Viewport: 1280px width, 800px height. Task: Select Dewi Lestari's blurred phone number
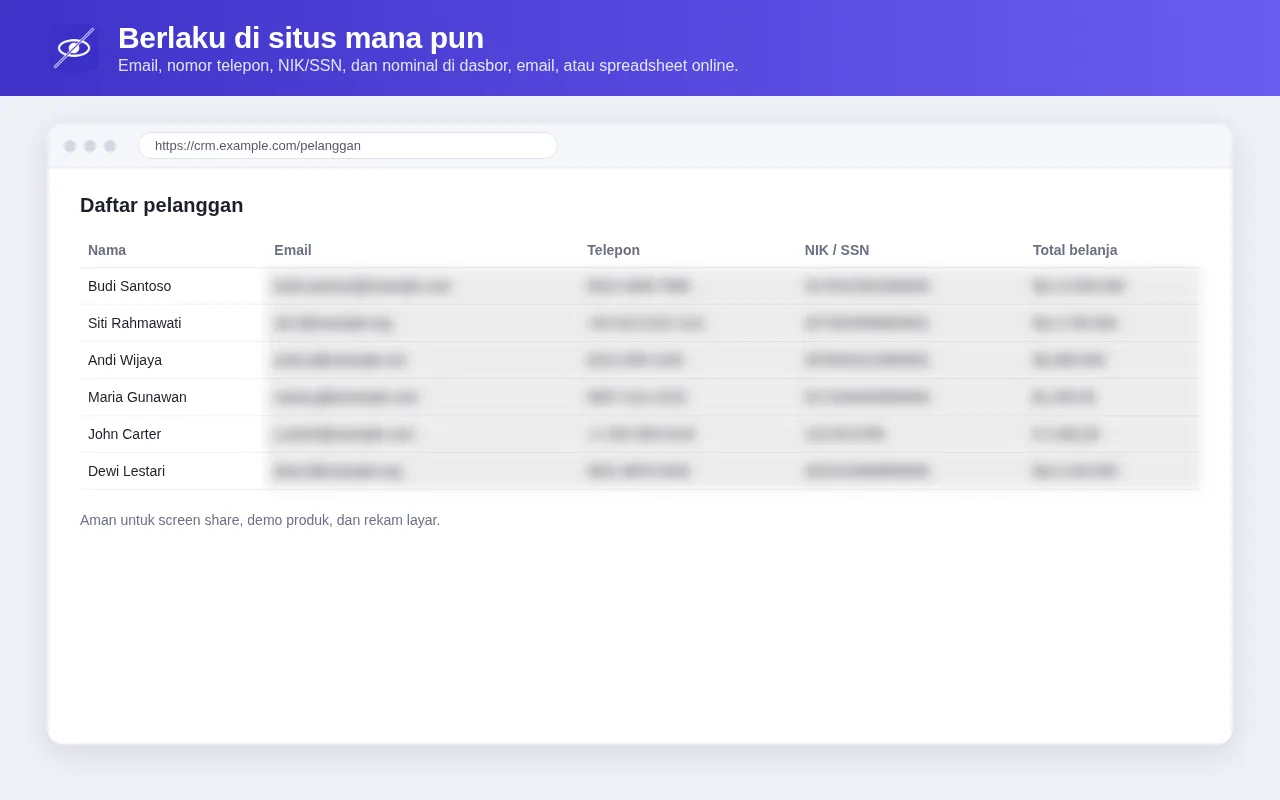(638, 471)
